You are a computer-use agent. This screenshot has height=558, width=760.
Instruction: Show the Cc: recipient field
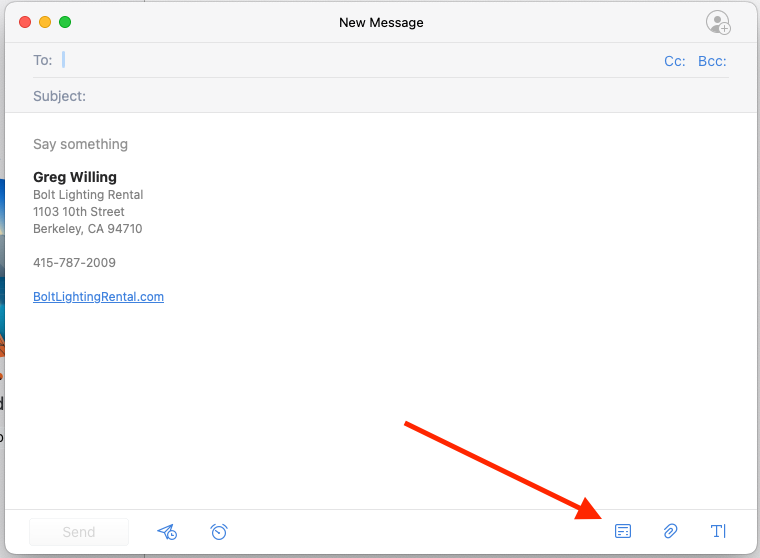pyautogui.click(x=675, y=61)
